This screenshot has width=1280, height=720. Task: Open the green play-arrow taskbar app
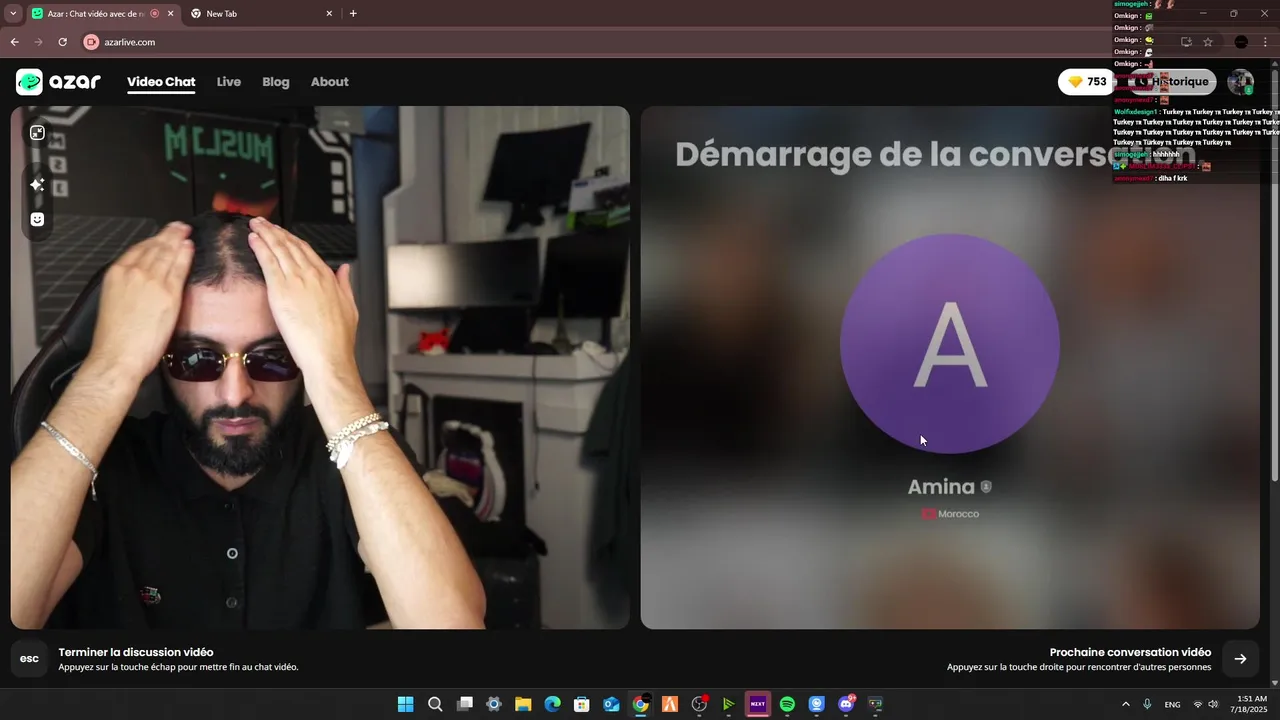pos(728,704)
